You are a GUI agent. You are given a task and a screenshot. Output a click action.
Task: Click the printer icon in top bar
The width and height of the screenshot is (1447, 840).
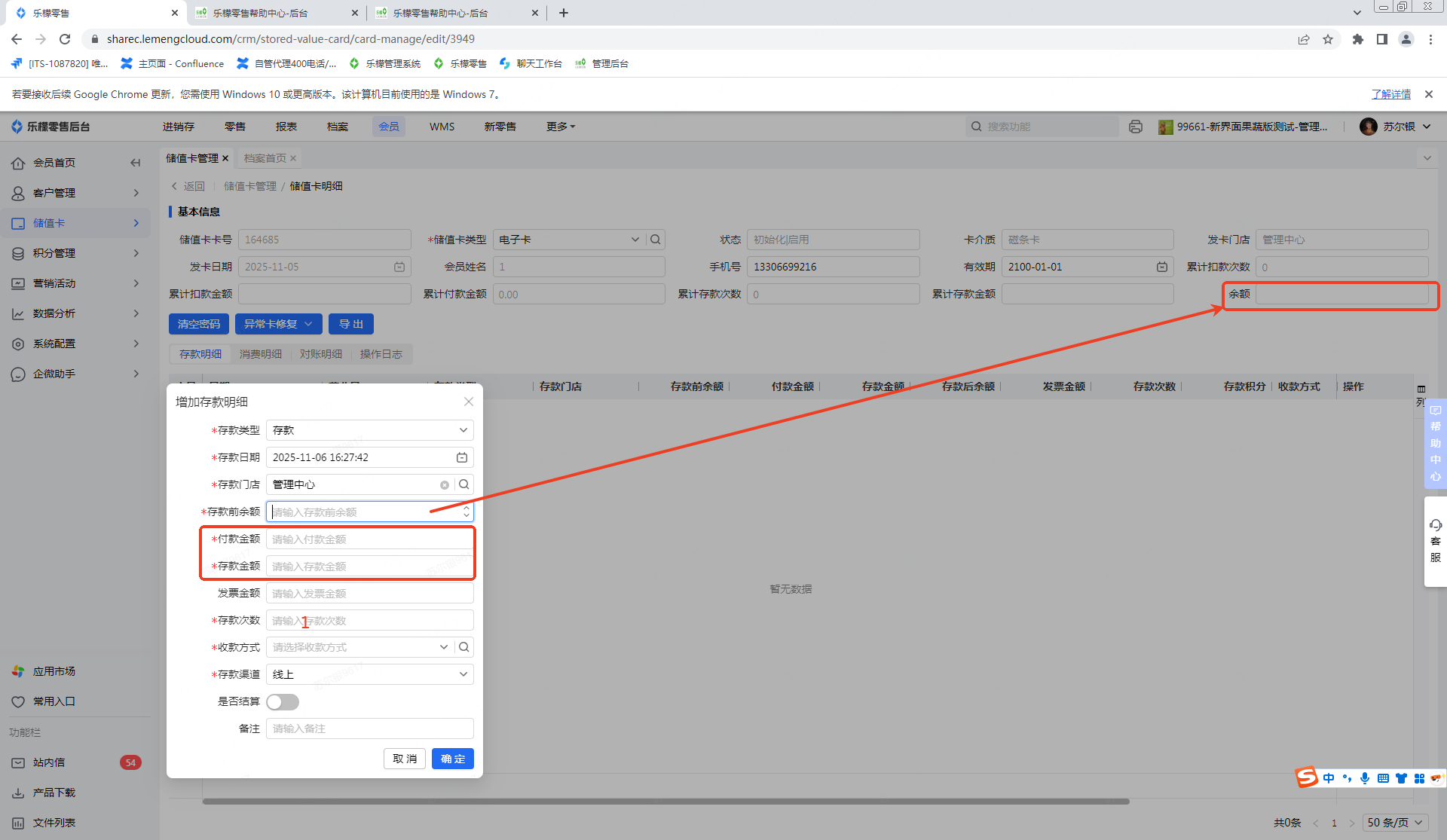pyautogui.click(x=1136, y=127)
